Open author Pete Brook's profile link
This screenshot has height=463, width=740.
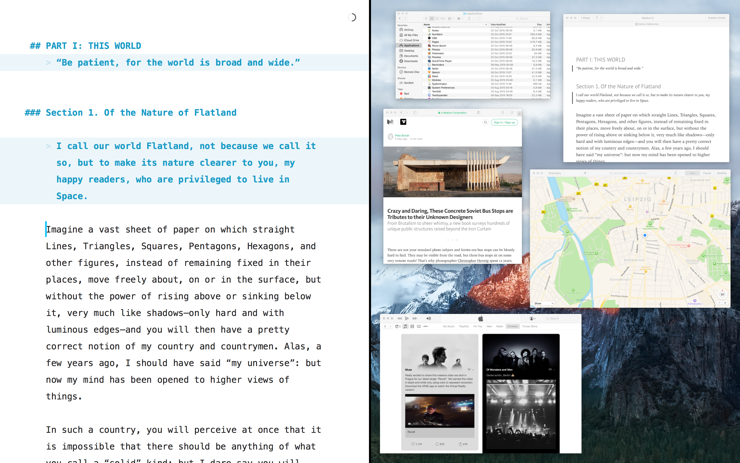coord(402,135)
